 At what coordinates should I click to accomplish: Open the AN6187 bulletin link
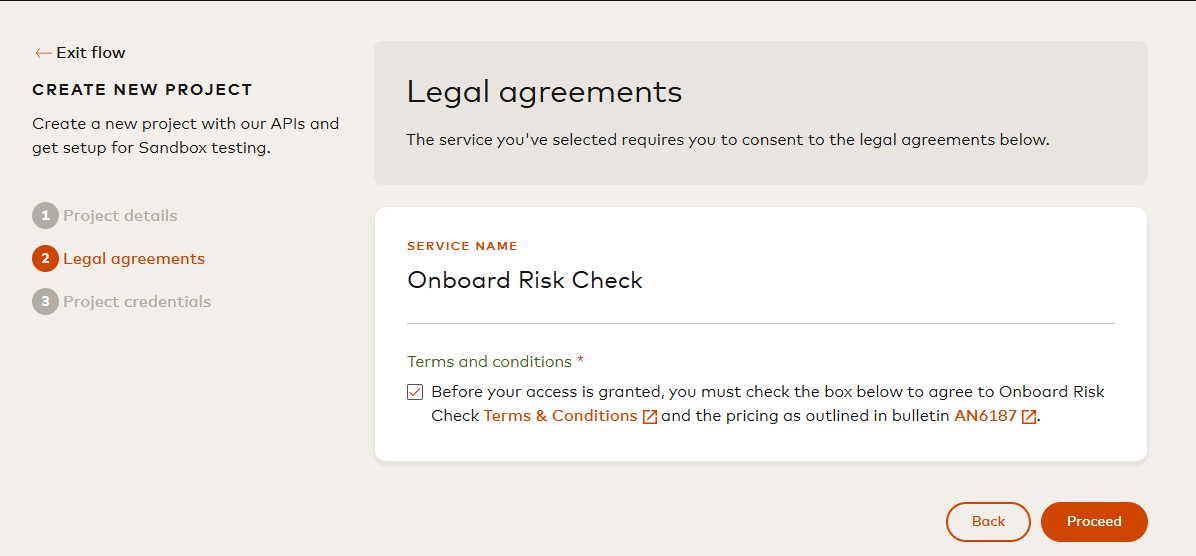click(x=985, y=416)
